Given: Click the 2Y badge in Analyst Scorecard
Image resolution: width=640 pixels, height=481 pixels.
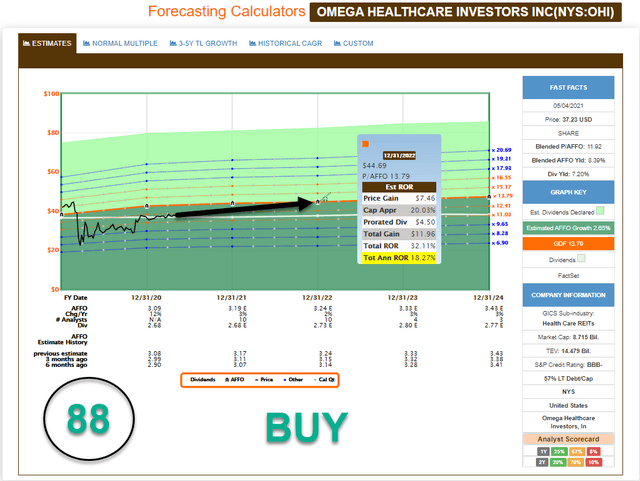Looking at the screenshot, I should click(x=542, y=462).
